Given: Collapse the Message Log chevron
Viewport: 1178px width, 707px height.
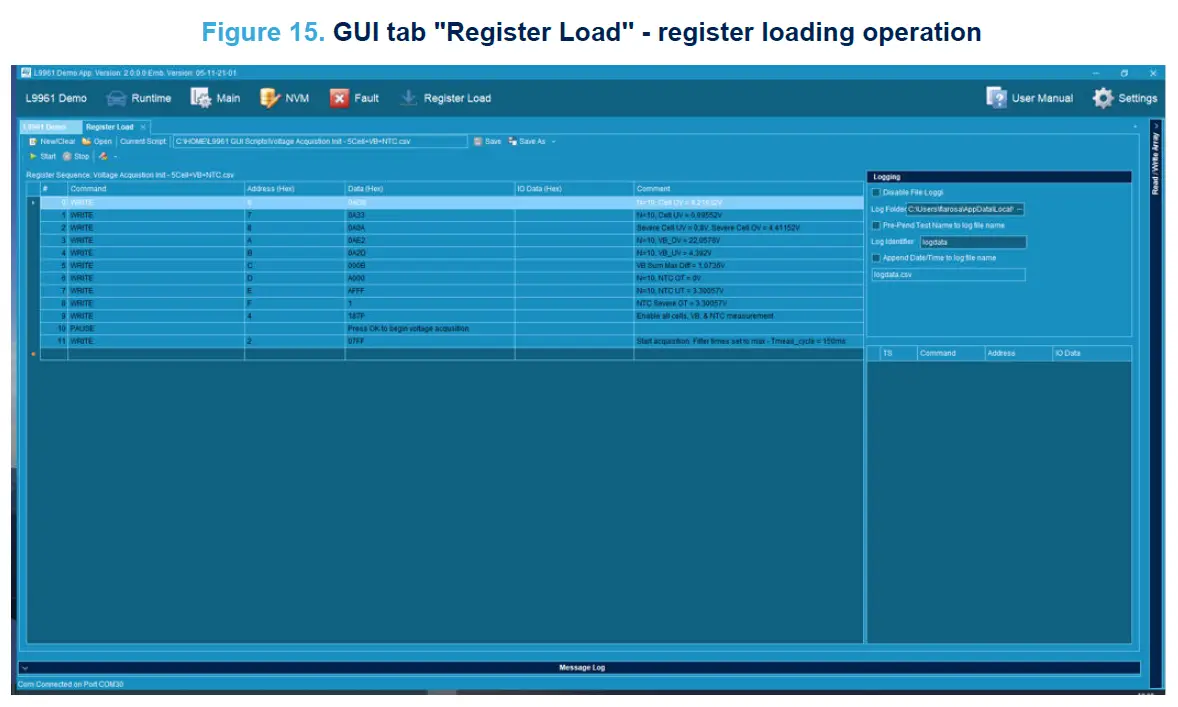Looking at the screenshot, I should pos(25,667).
